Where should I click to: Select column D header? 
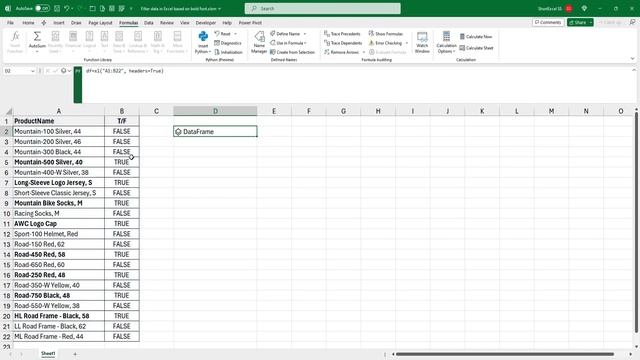pos(215,111)
